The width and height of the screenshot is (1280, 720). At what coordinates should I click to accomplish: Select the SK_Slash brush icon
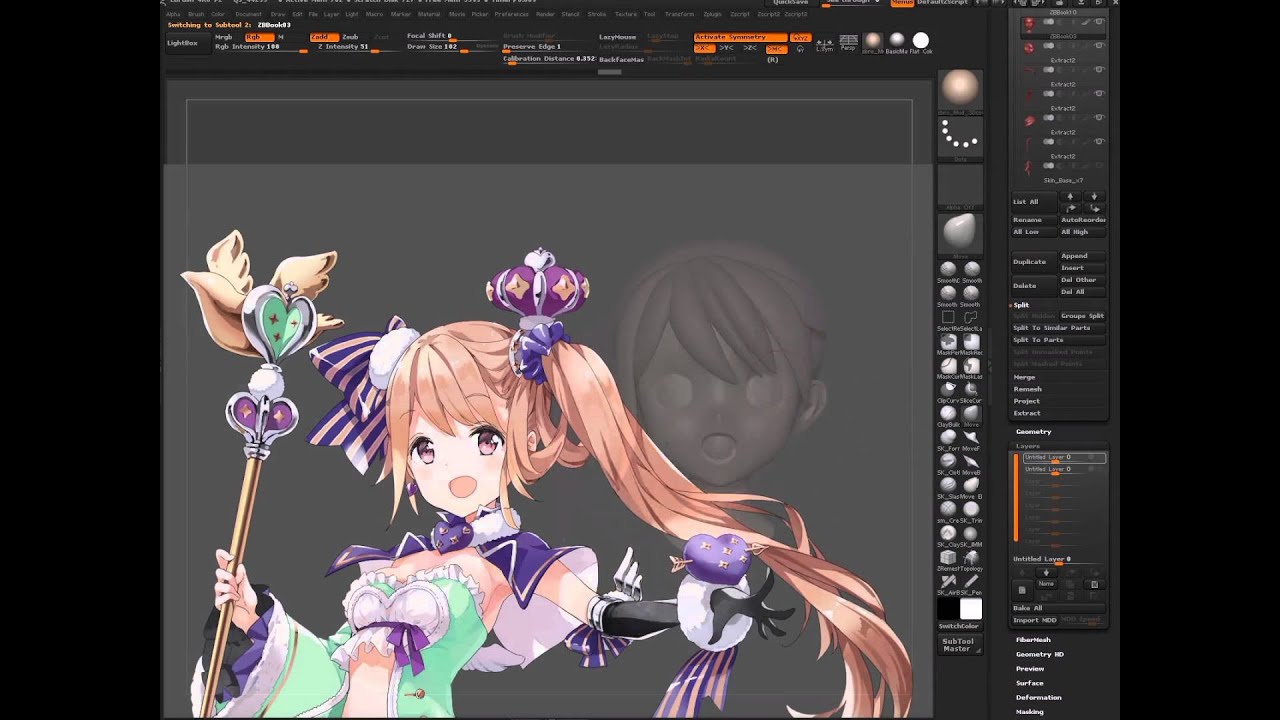click(948, 485)
